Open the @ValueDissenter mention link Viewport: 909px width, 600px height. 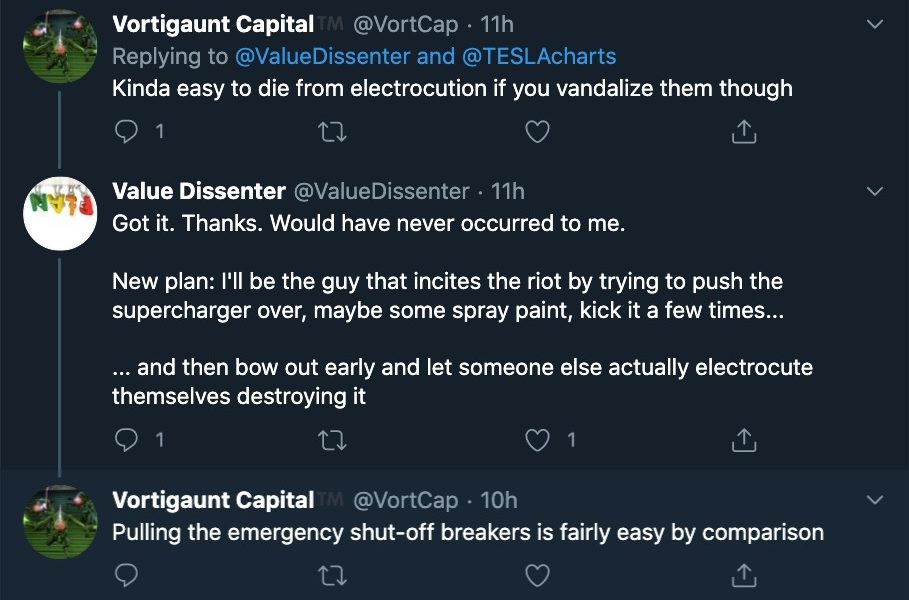click(322, 56)
